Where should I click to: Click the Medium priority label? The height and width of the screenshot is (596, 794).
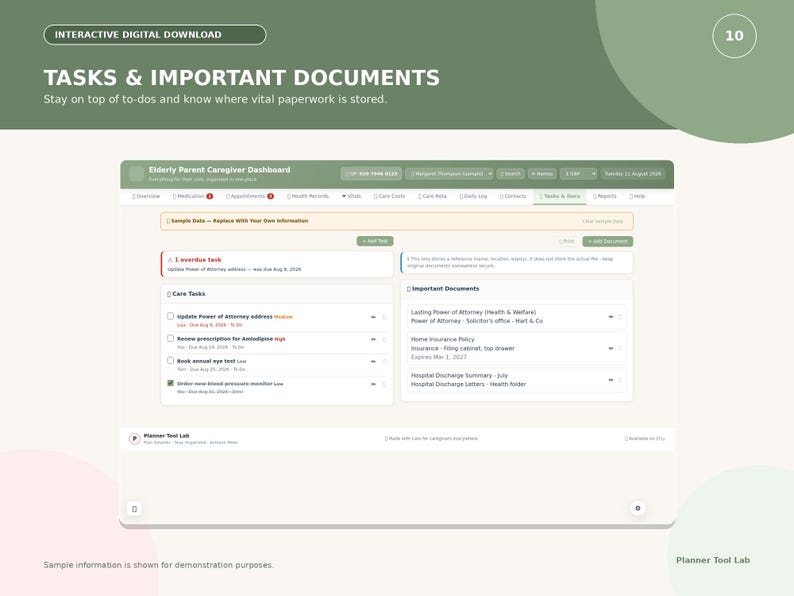coord(284,317)
